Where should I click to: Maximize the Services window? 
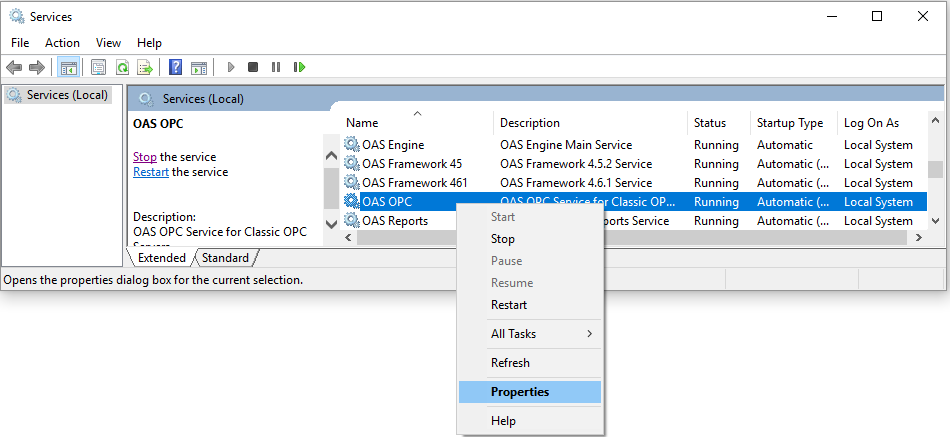pos(877,16)
